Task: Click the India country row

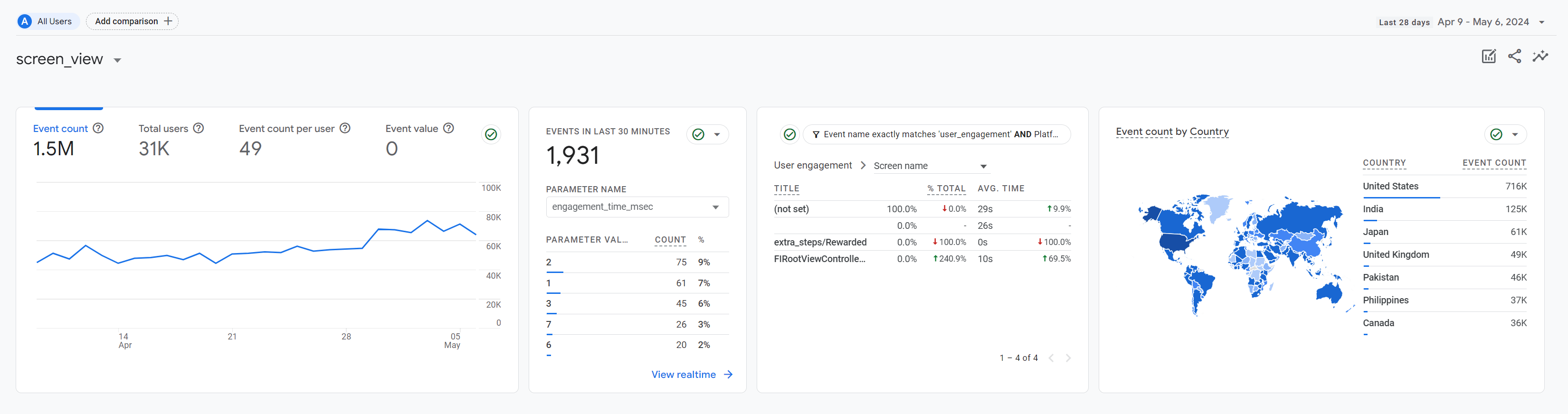Action: coord(1444,209)
